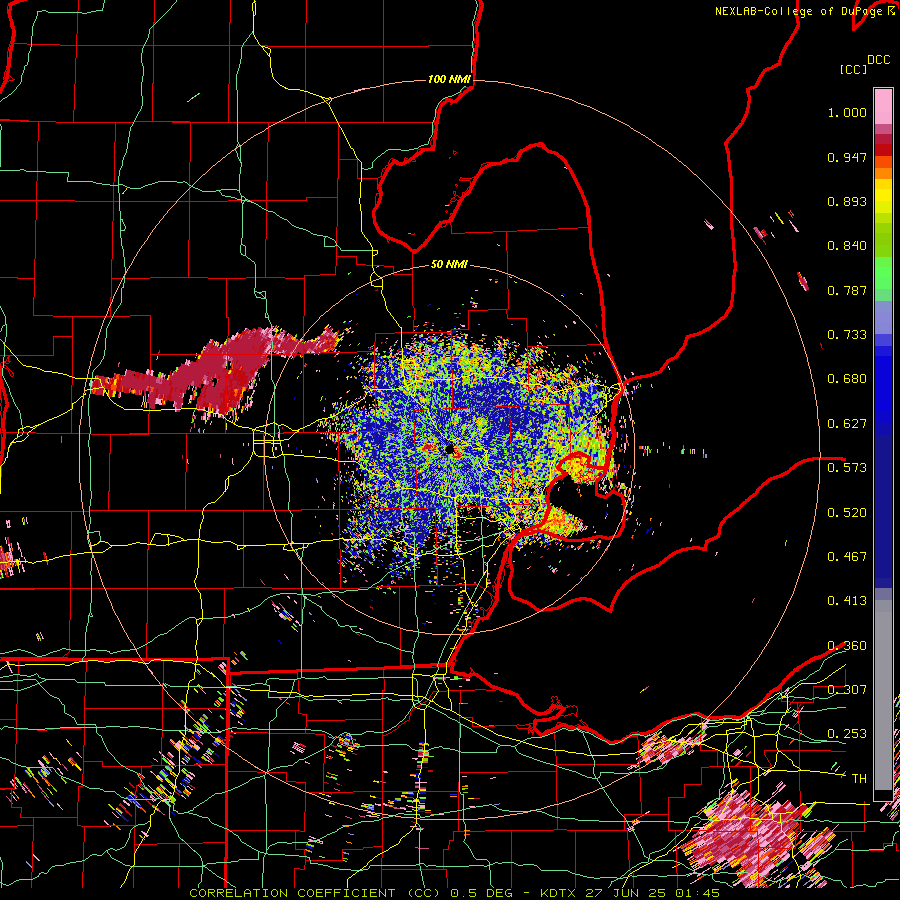Pick the light periwinkle color bar segment
This screenshot has width=900, height=900.
[883, 317]
